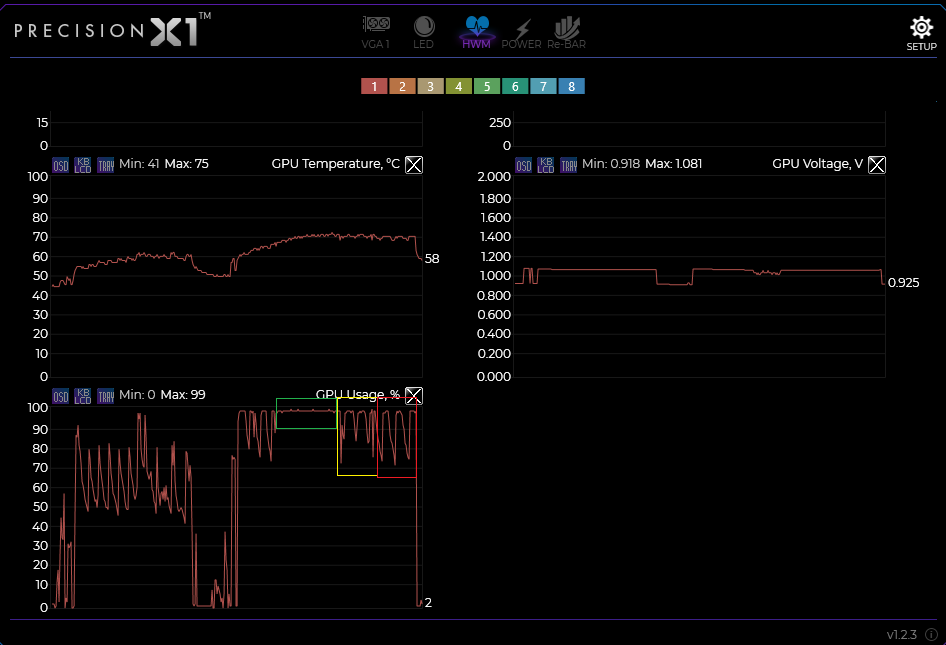The height and width of the screenshot is (645, 946).
Task: Click the GPU Voltage, V title
Action: pyautogui.click(x=817, y=164)
